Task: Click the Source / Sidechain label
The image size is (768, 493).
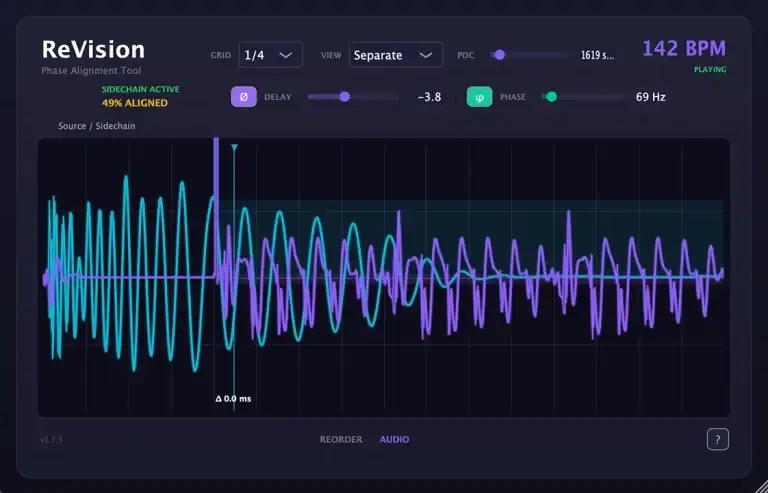Action: [96, 126]
